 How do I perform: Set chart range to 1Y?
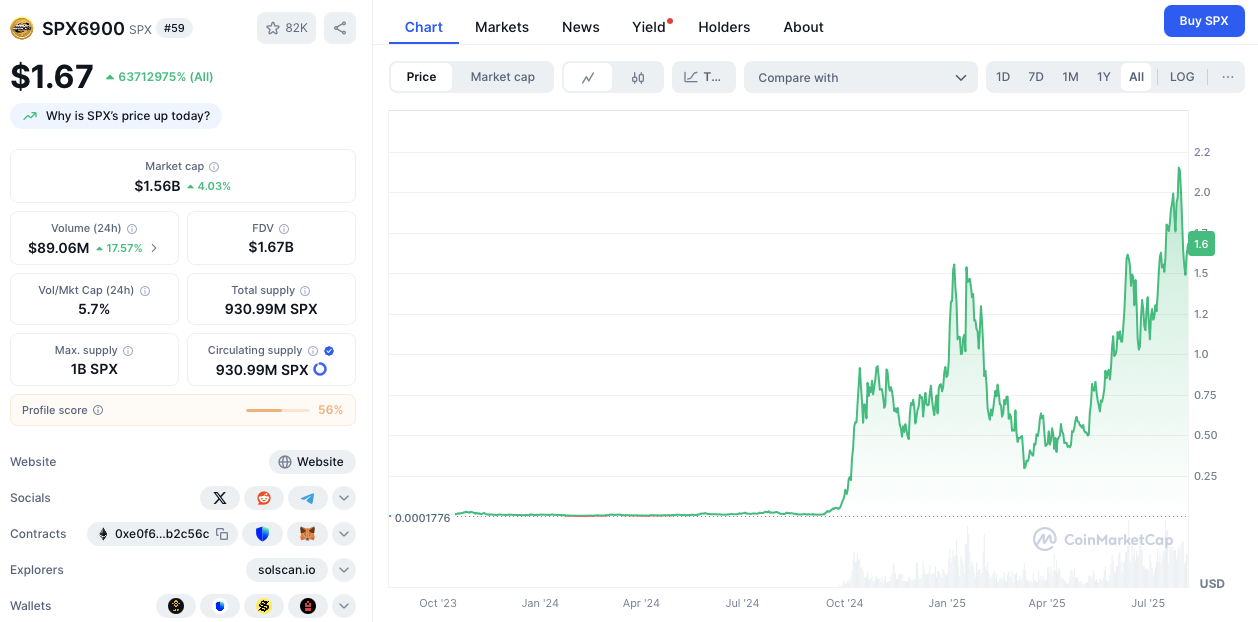pos(1104,77)
